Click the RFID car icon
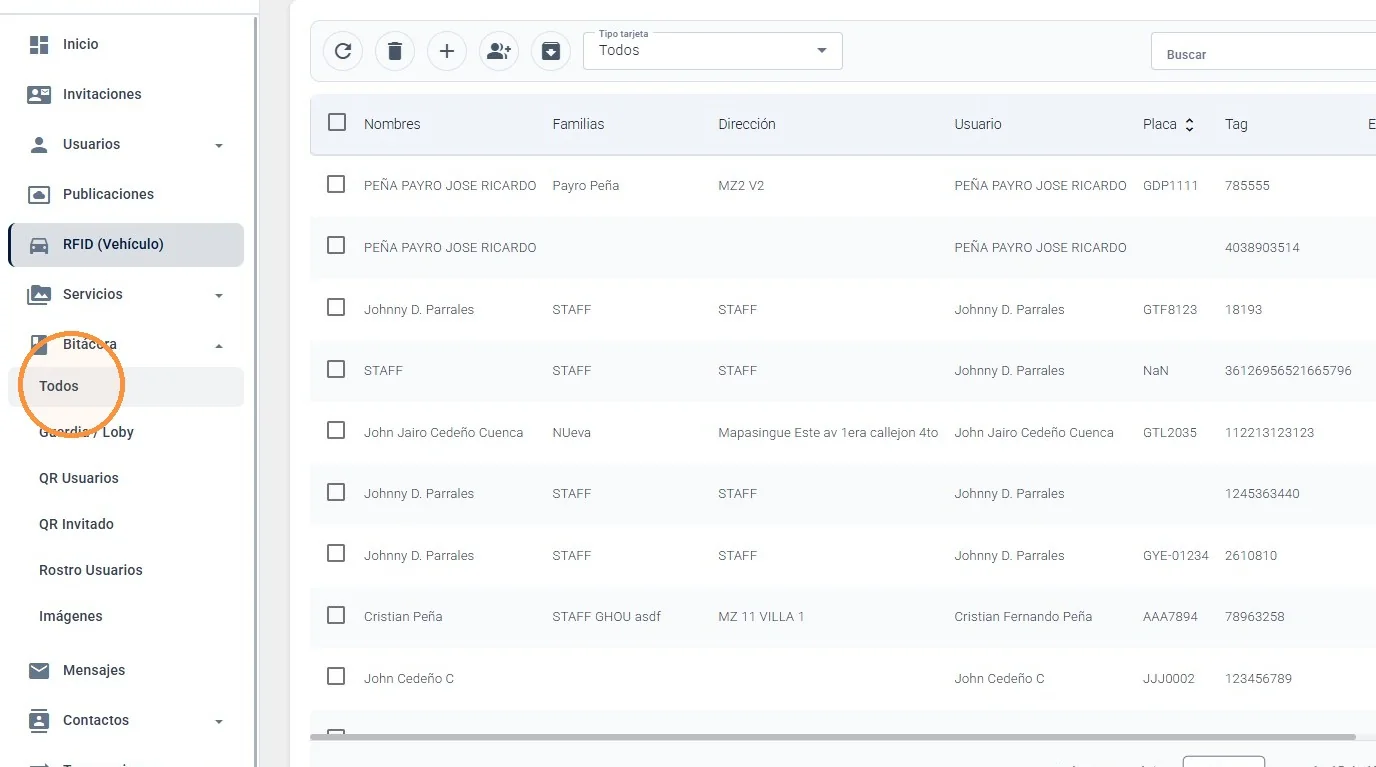This screenshot has height=767, width=1376. coord(39,245)
